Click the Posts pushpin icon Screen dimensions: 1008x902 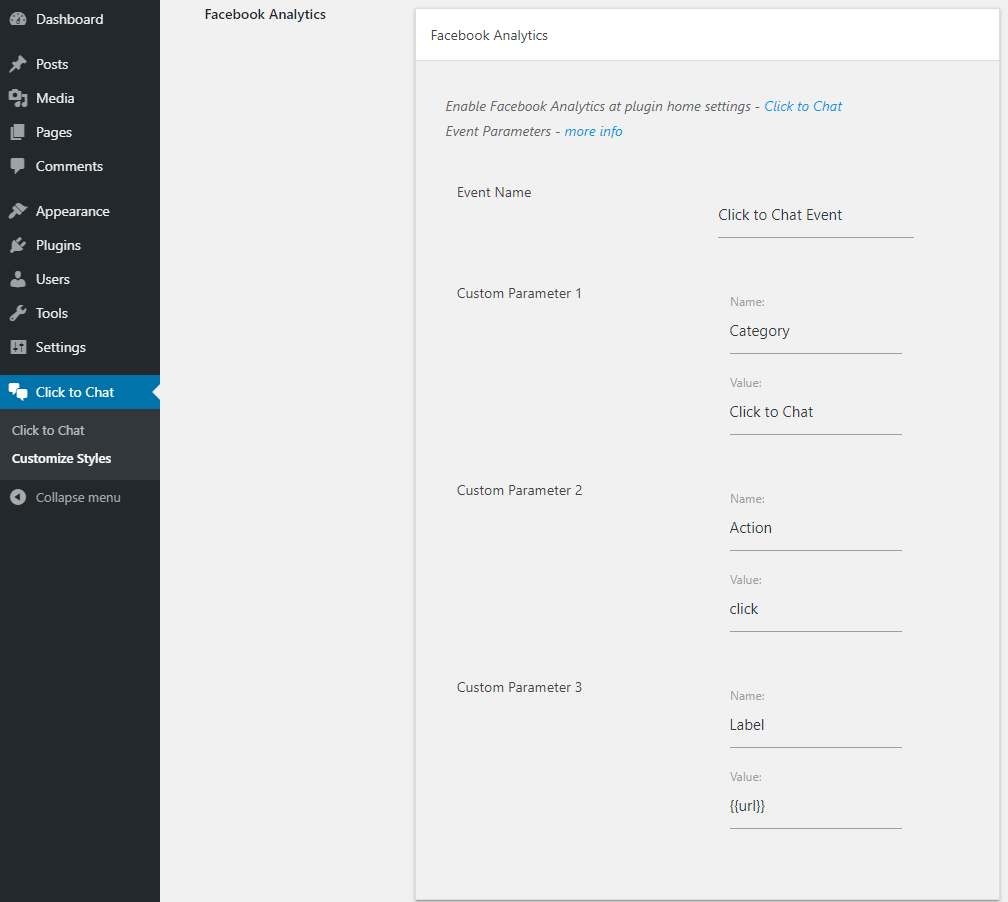click(x=18, y=64)
